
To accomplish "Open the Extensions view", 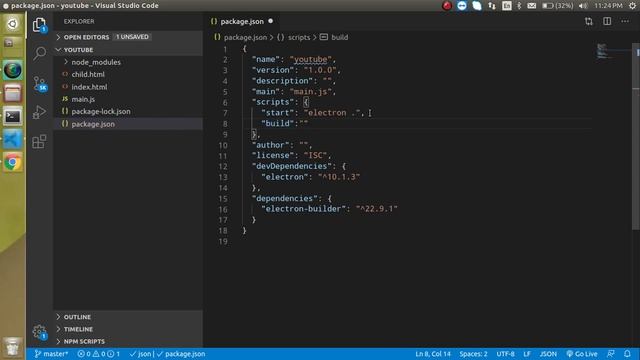I will pyautogui.click(x=39, y=142).
